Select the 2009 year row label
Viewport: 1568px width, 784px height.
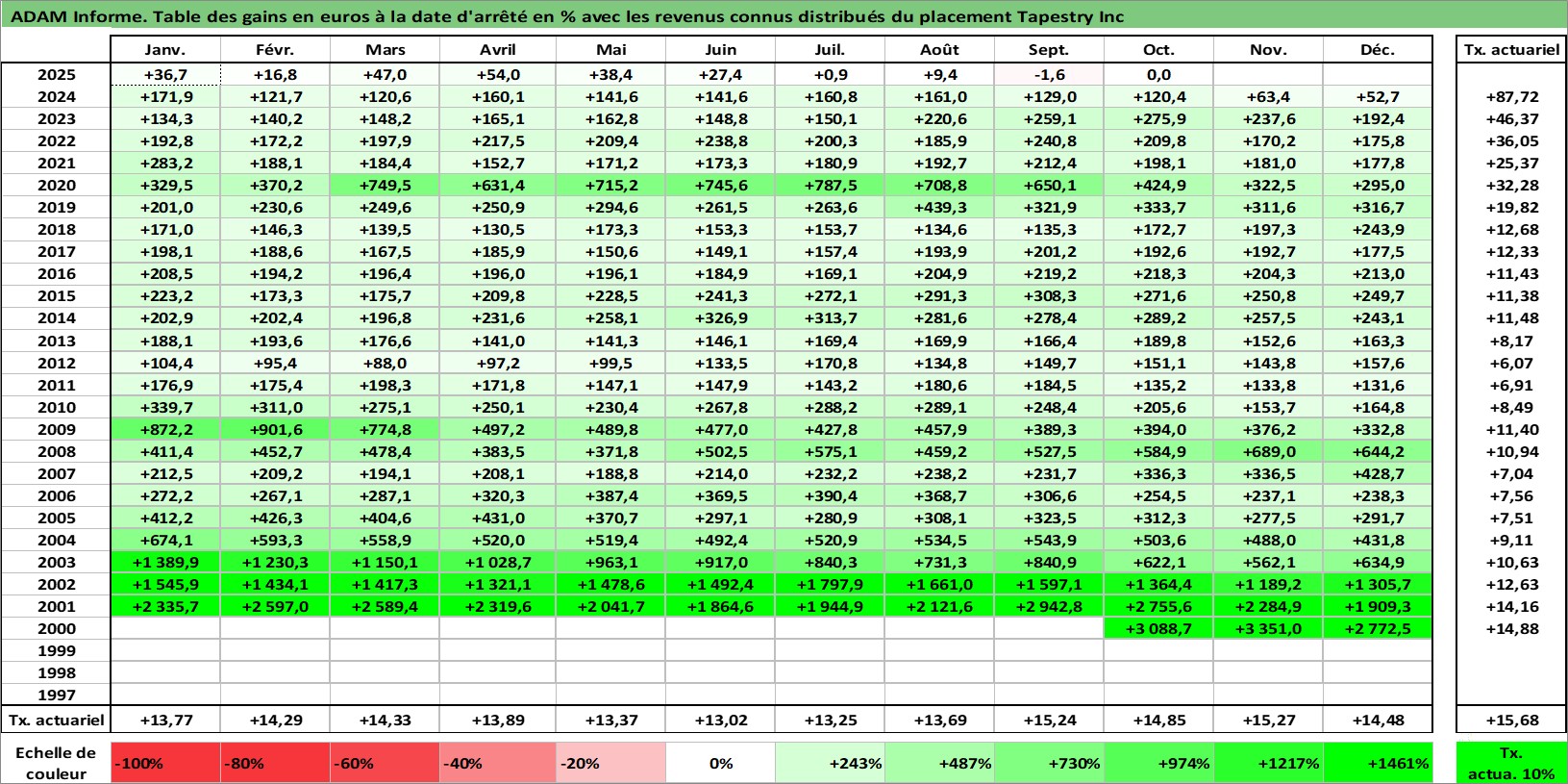tap(56, 430)
